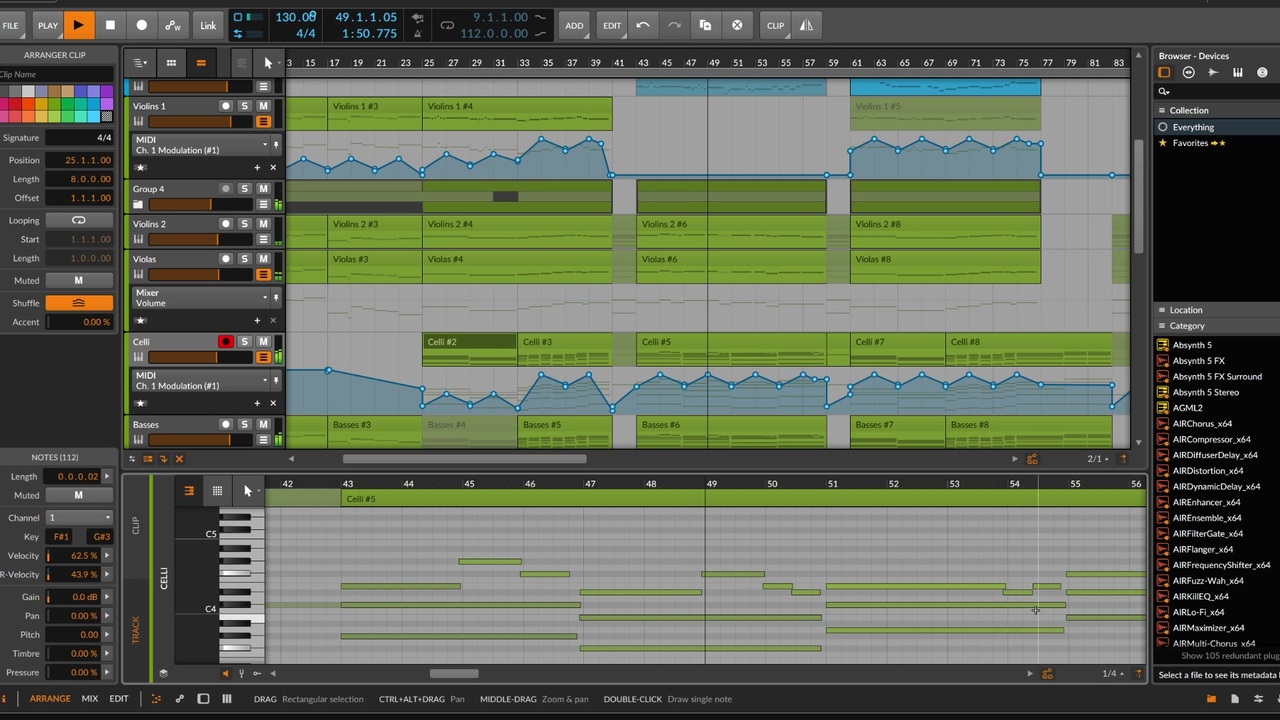Viewport: 1280px width, 720px height.
Task: Click the Undo arrow icon
Action: point(642,25)
